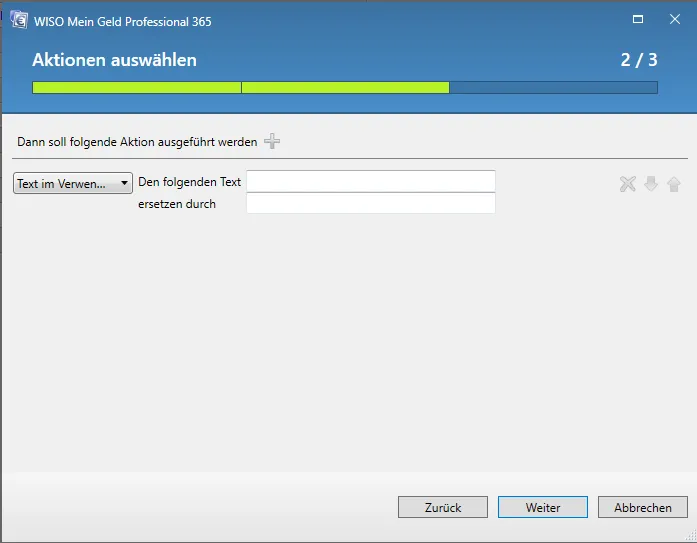Click the delete action X icon
The height and width of the screenshot is (543, 697).
628,184
